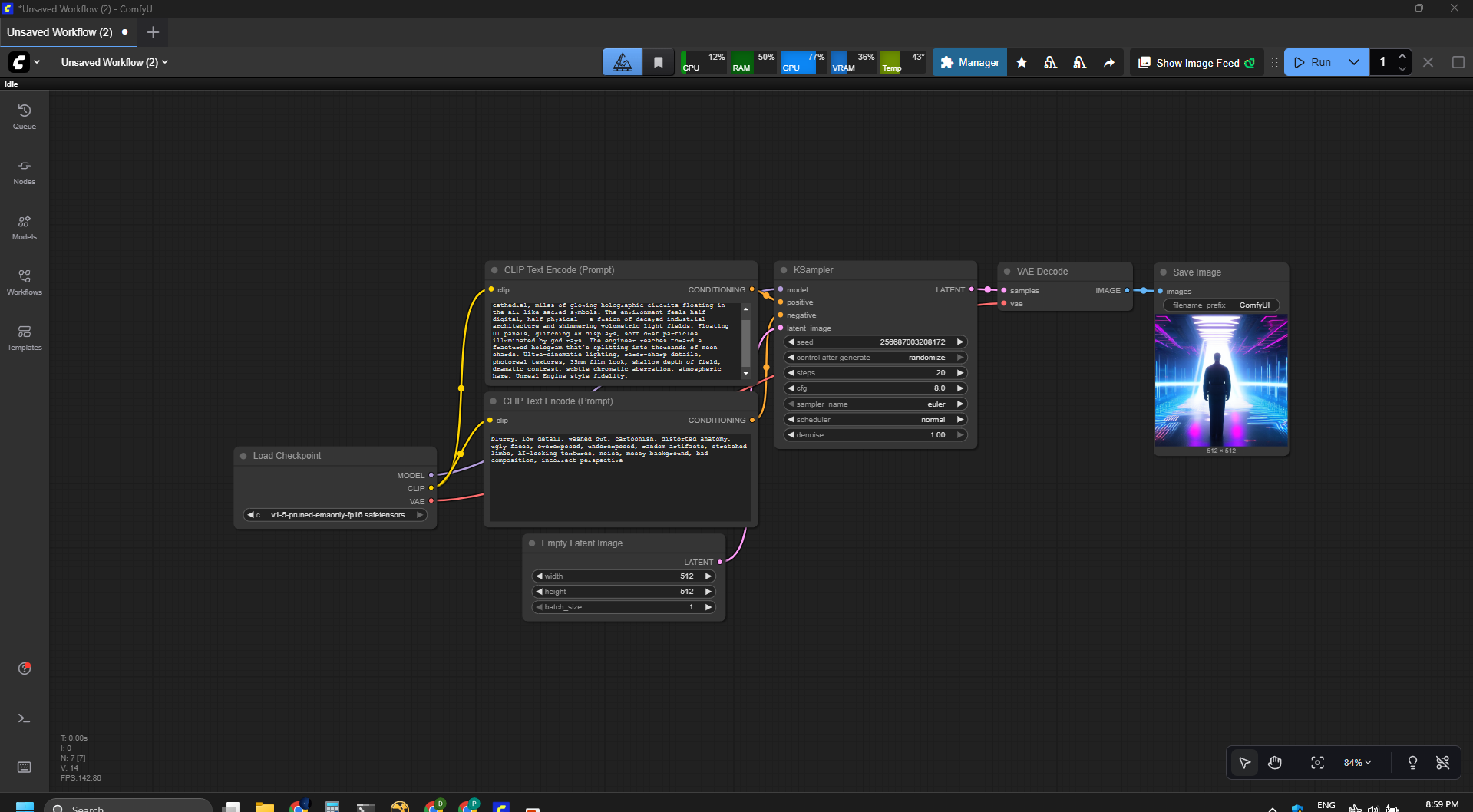This screenshot has height=812, width=1473.
Task: Select the Unsaved Workflow (2) tab
Action: pyautogui.click(x=60, y=32)
